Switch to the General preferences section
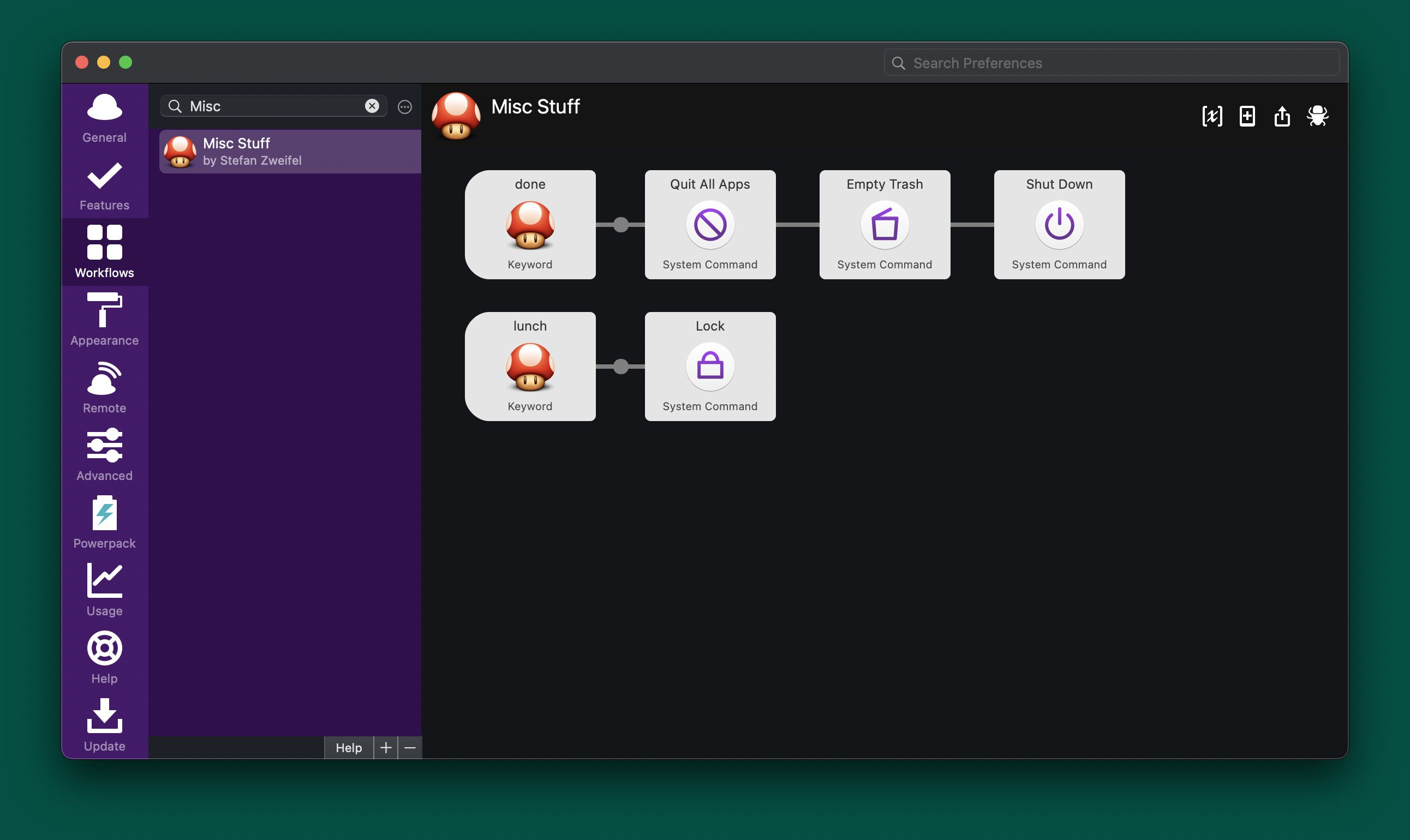This screenshot has height=840, width=1410. coord(104,117)
